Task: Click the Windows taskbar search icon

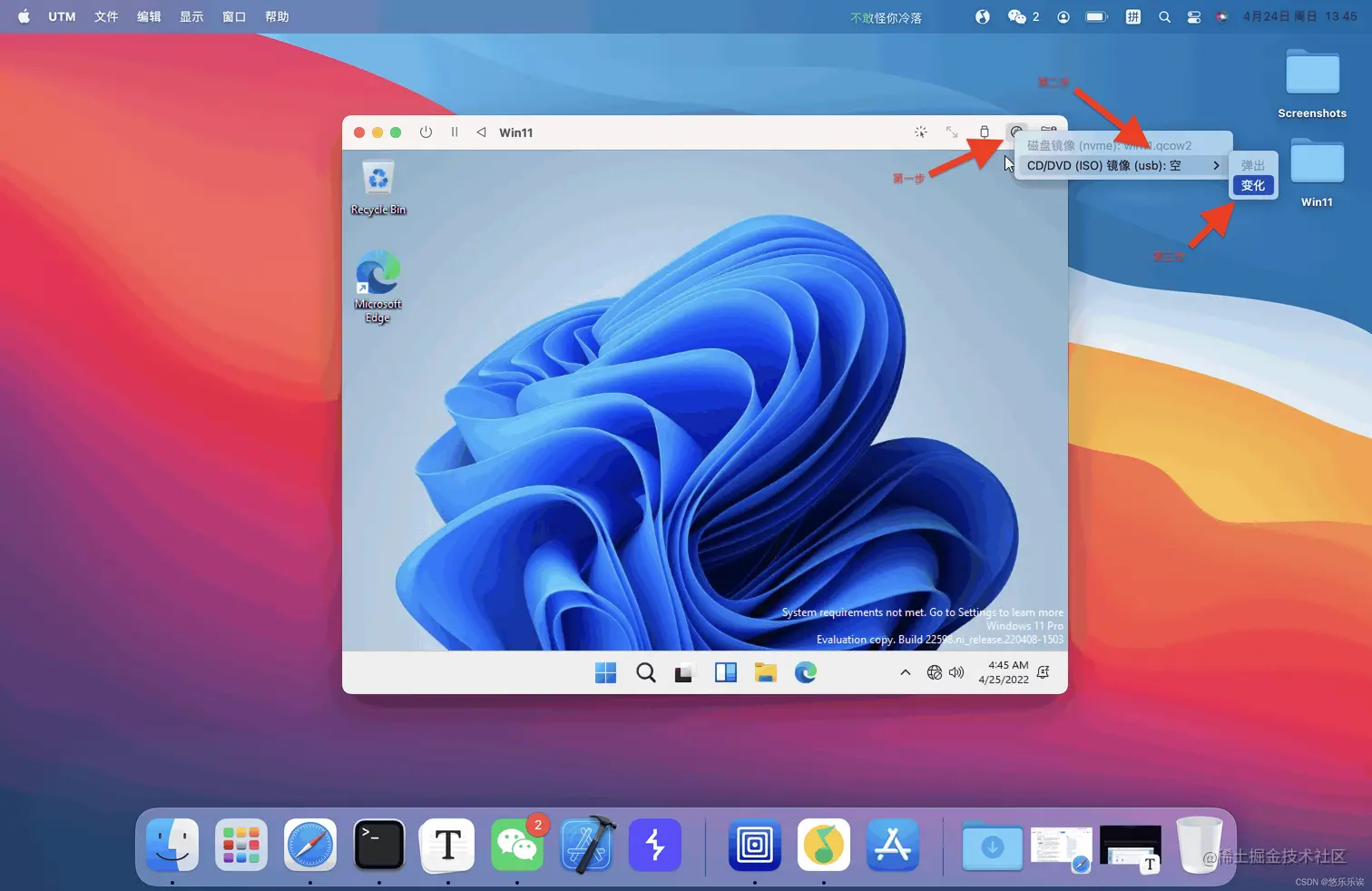Action: tap(646, 672)
